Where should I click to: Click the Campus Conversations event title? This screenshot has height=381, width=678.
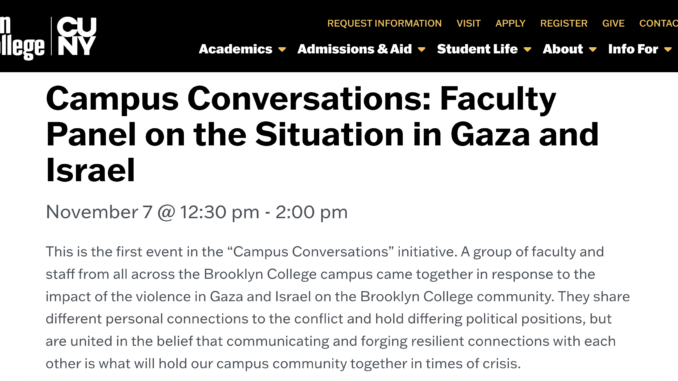pyautogui.click(x=322, y=134)
